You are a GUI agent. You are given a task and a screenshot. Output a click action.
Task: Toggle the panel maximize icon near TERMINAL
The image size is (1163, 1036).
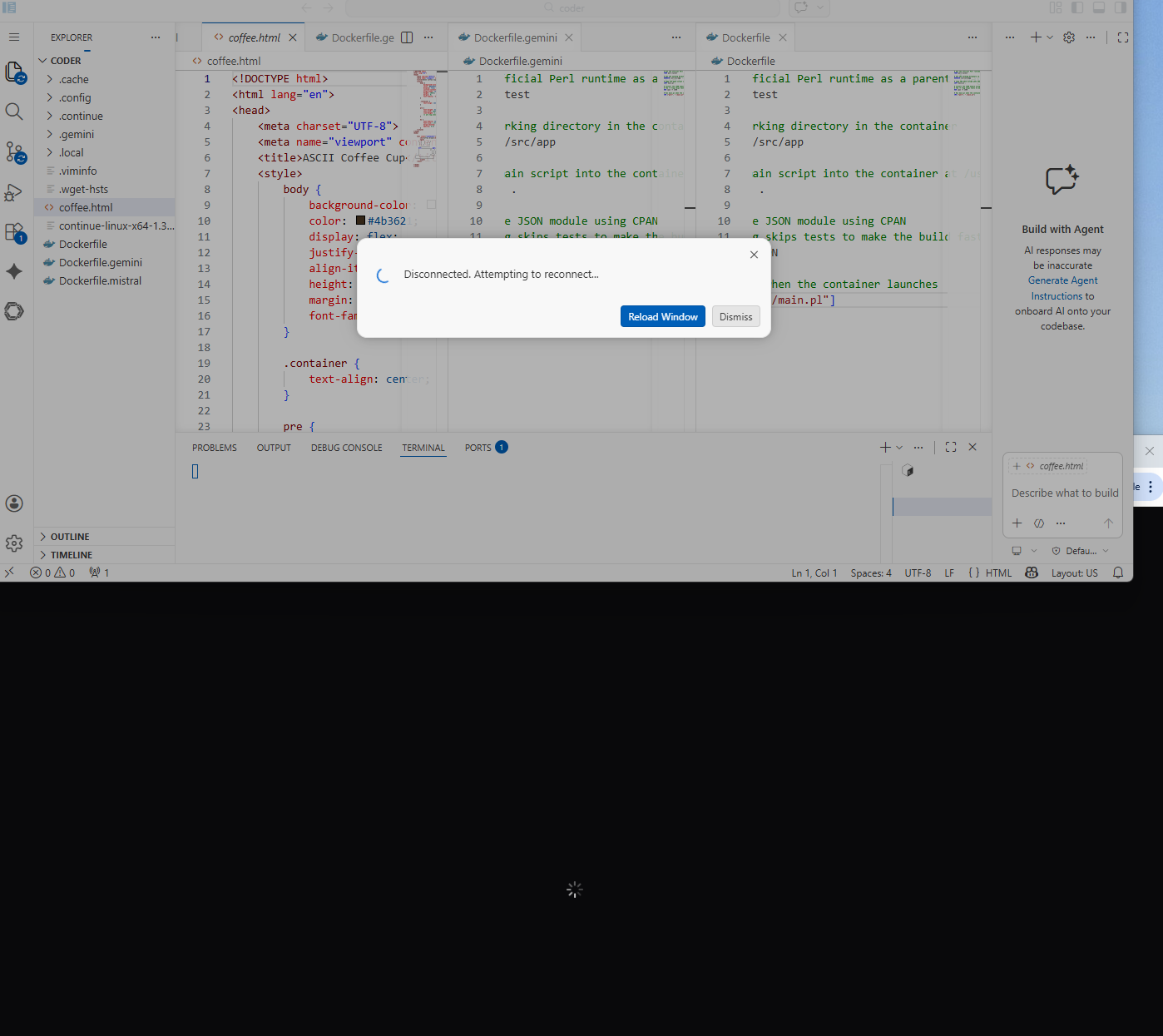(951, 447)
